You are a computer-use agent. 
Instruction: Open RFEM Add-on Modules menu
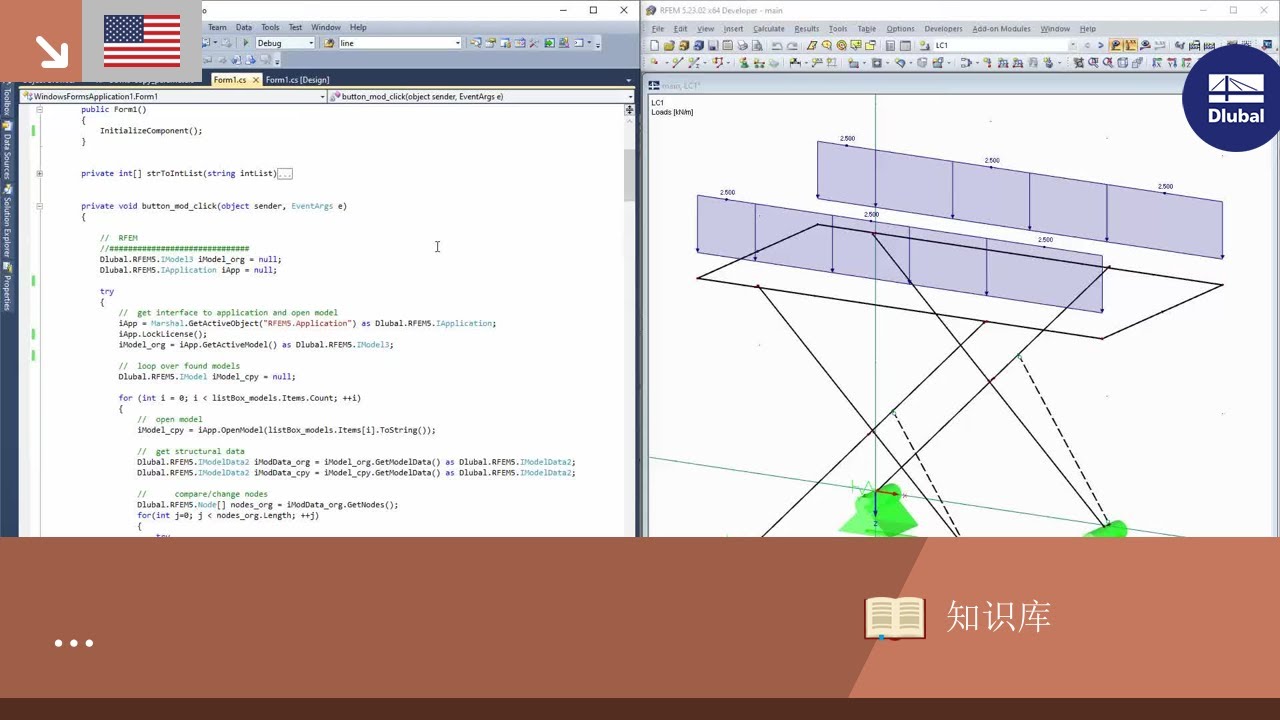tap(1002, 29)
